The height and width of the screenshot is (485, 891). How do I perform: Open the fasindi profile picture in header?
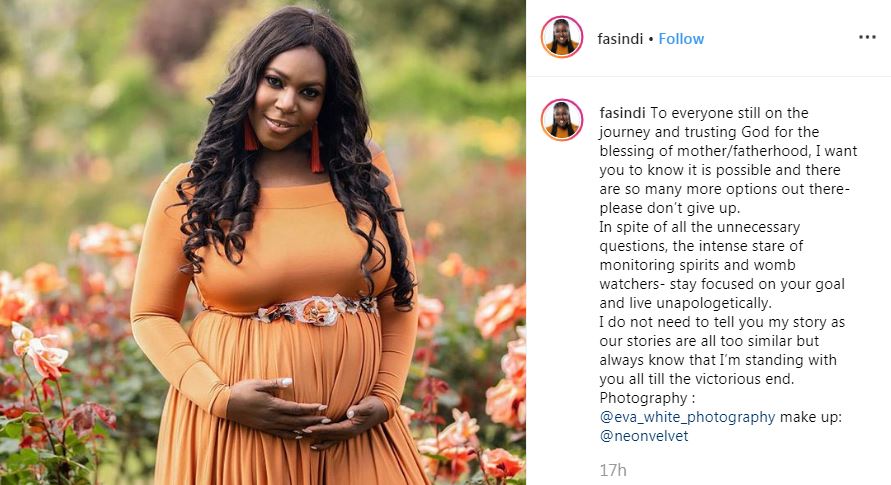point(561,37)
